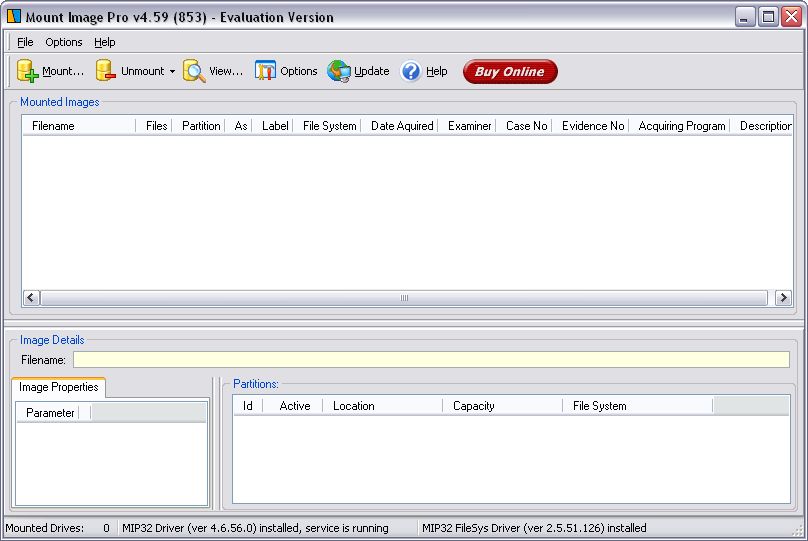Click the Update globe icon
The height and width of the screenshot is (541, 808).
coord(339,71)
